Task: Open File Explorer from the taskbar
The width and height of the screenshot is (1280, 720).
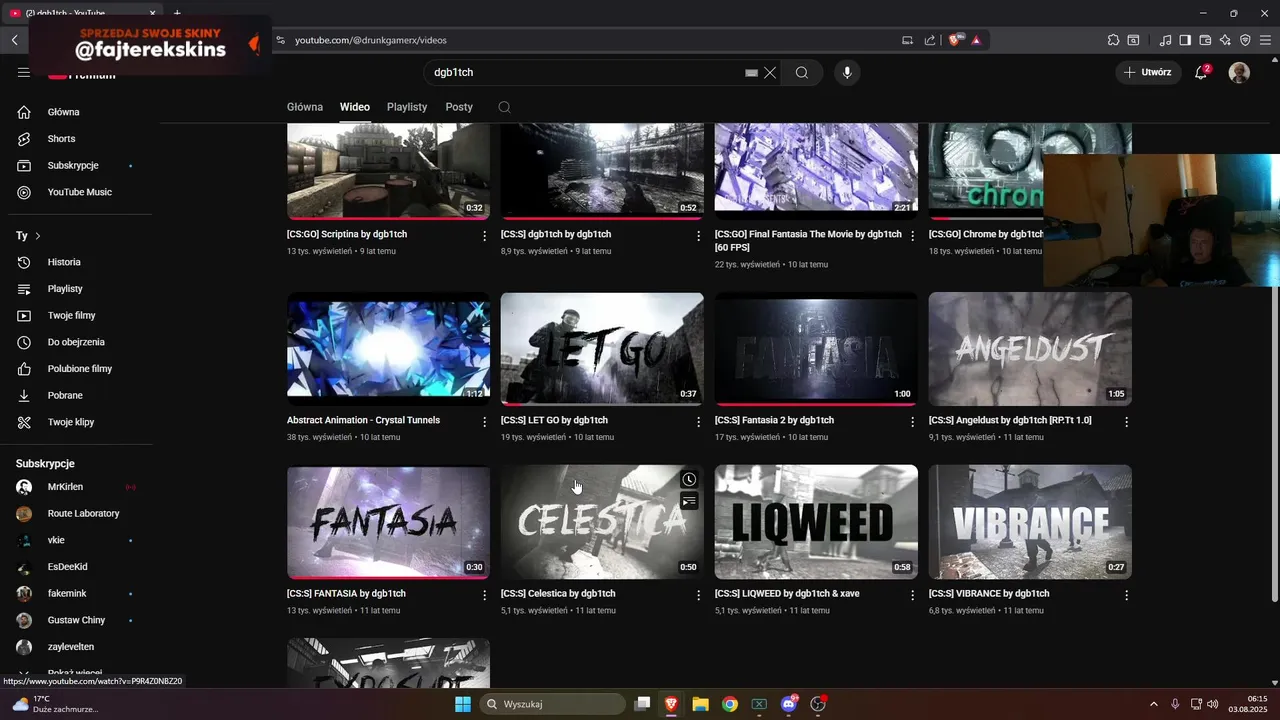Action: point(700,704)
